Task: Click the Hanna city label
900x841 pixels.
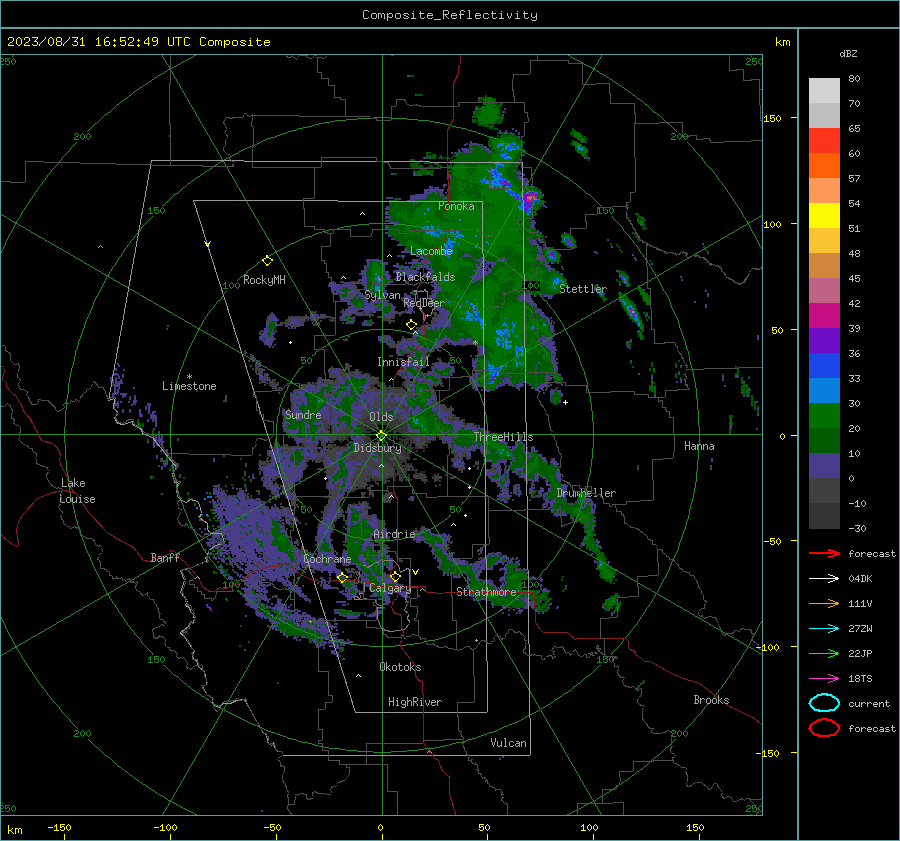Action: pyautogui.click(x=699, y=446)
